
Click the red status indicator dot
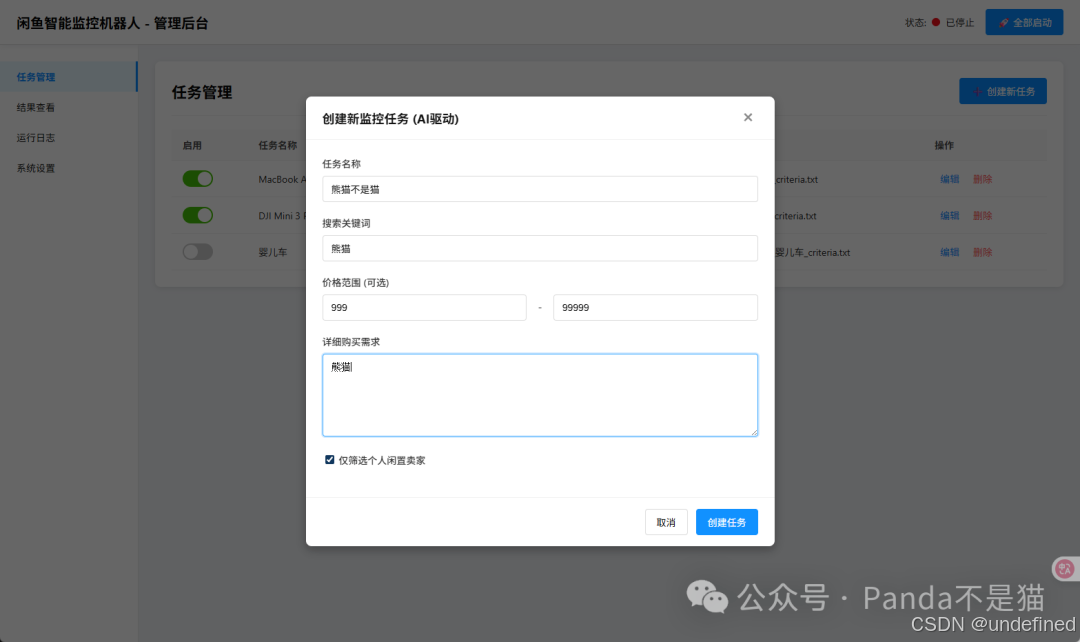936,22
